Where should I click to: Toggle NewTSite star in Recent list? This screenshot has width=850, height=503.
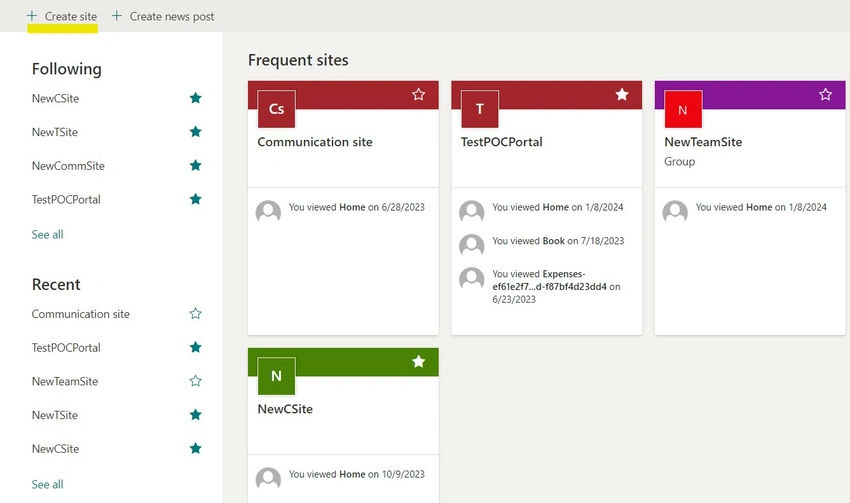[x=195, y=415]
